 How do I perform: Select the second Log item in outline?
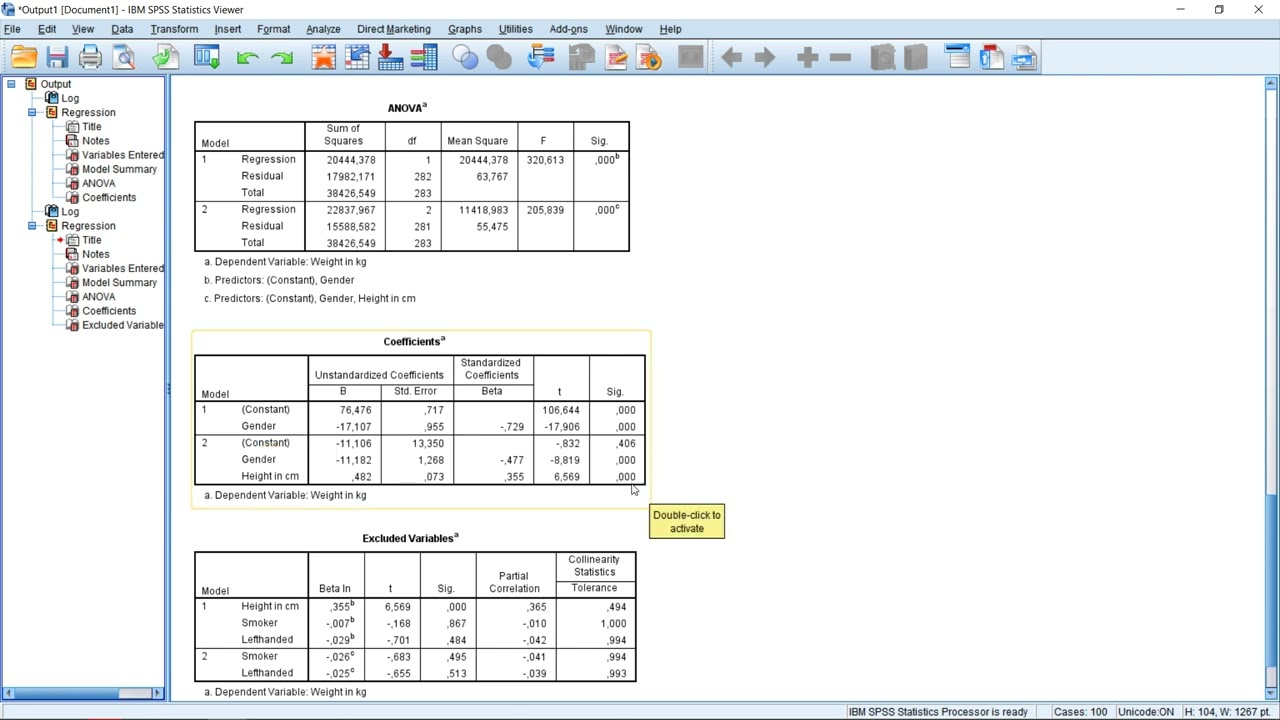click(x=70, y=211)
